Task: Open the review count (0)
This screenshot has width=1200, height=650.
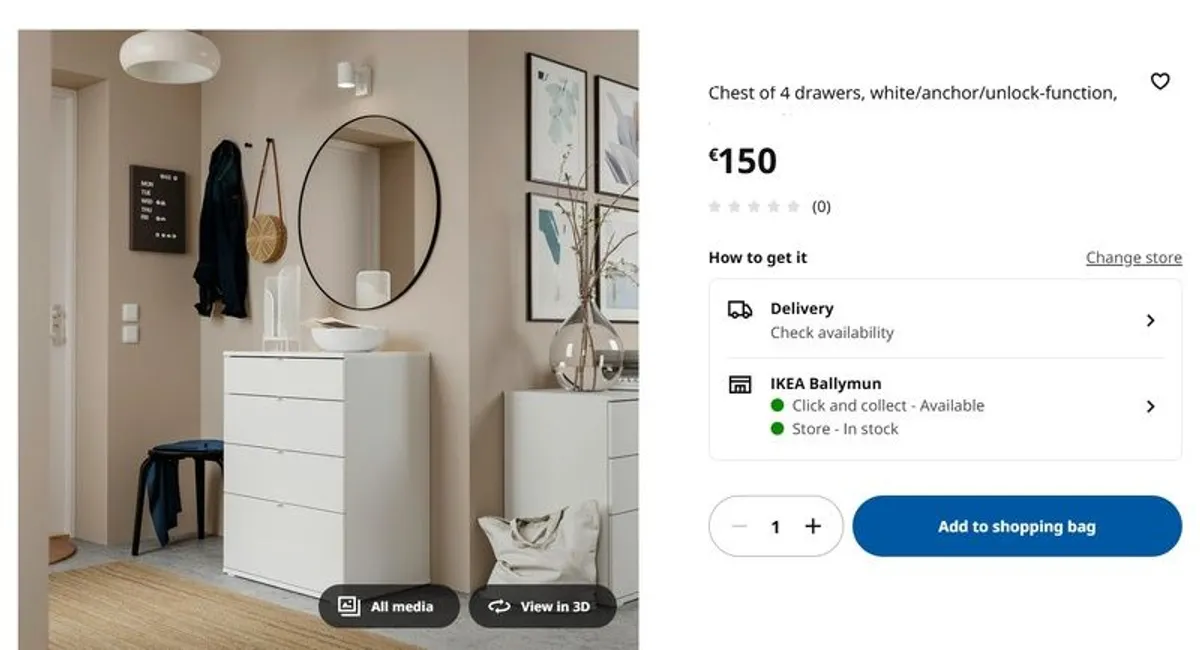Action: [821, 207]
